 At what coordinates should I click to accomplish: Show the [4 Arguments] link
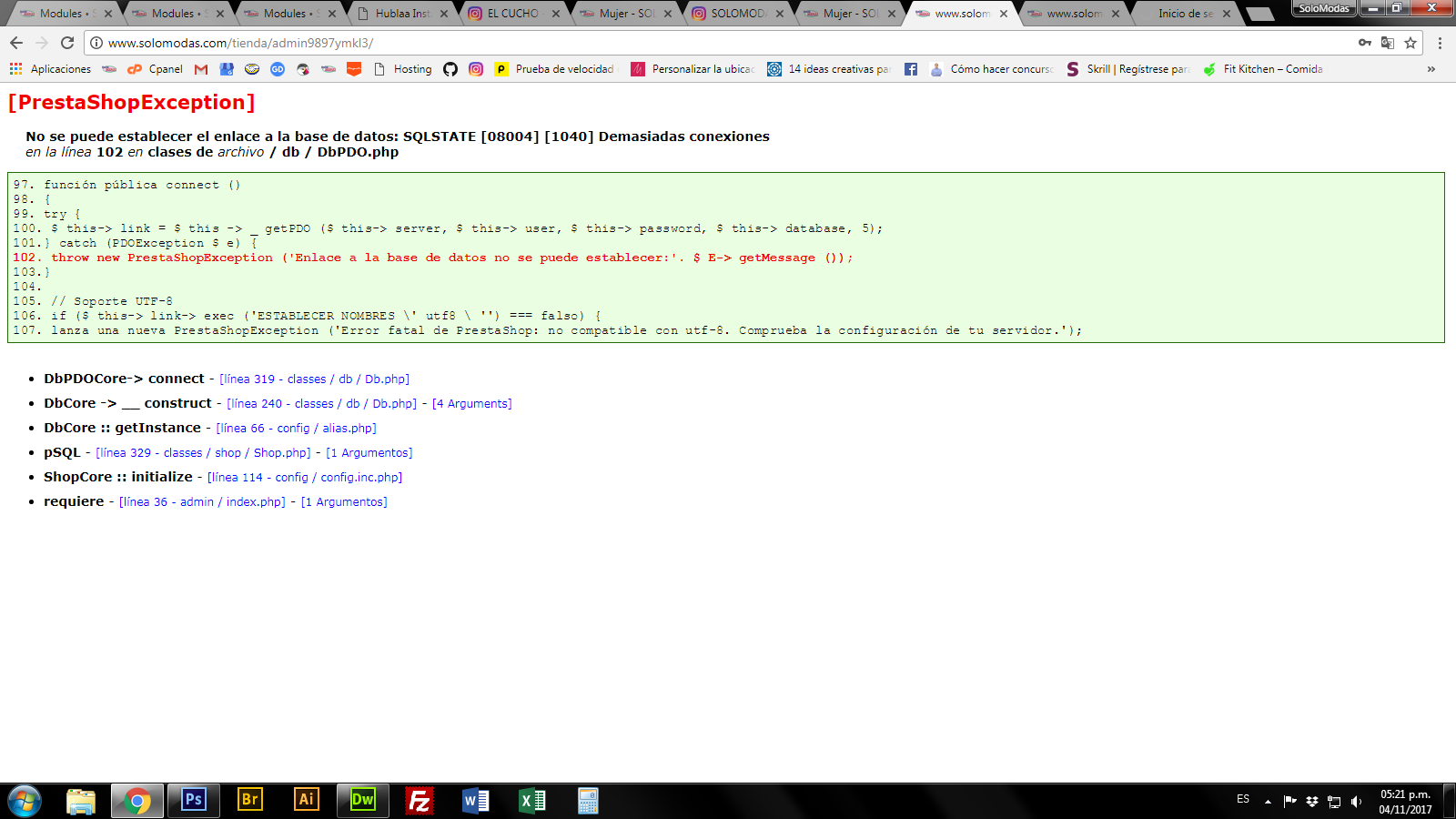coord(471,404)
